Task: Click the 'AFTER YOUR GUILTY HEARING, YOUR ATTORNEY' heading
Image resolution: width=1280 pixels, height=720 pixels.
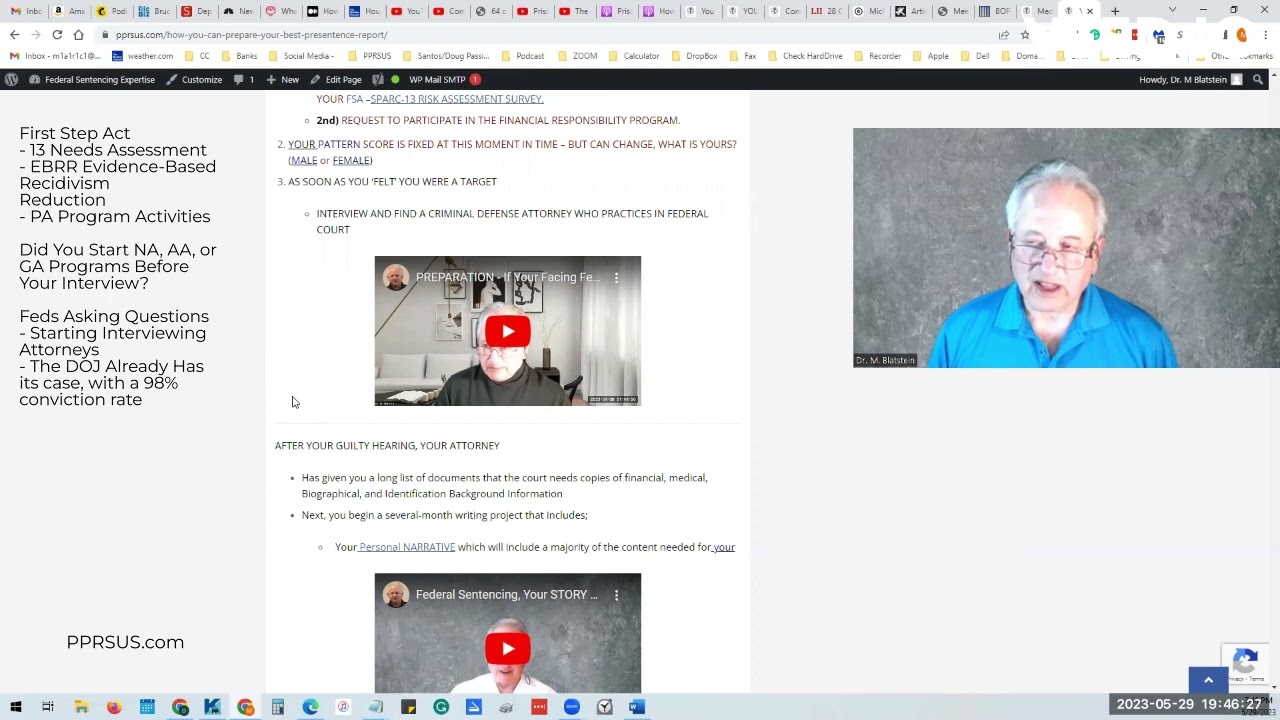Action: point(387,445)
